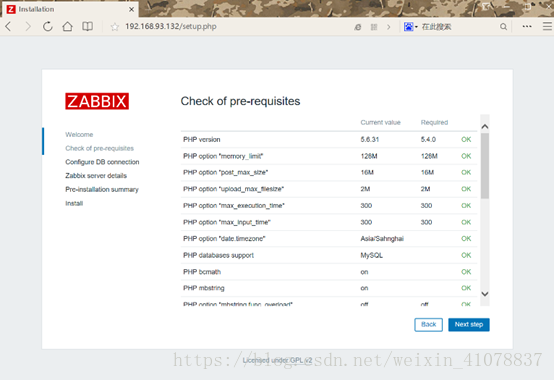Viewport: 554px width, 380px height.
Task: Click the PHP bcmath row label
Action: tap(202, 272)
